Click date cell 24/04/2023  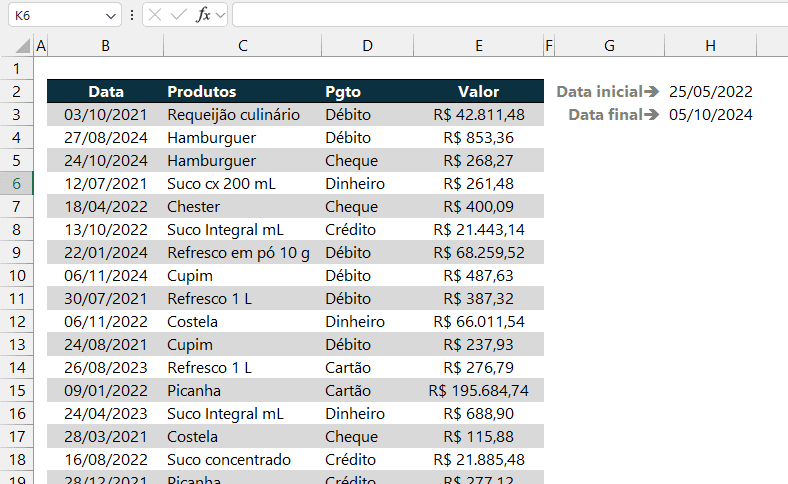[x=106, y=414]
